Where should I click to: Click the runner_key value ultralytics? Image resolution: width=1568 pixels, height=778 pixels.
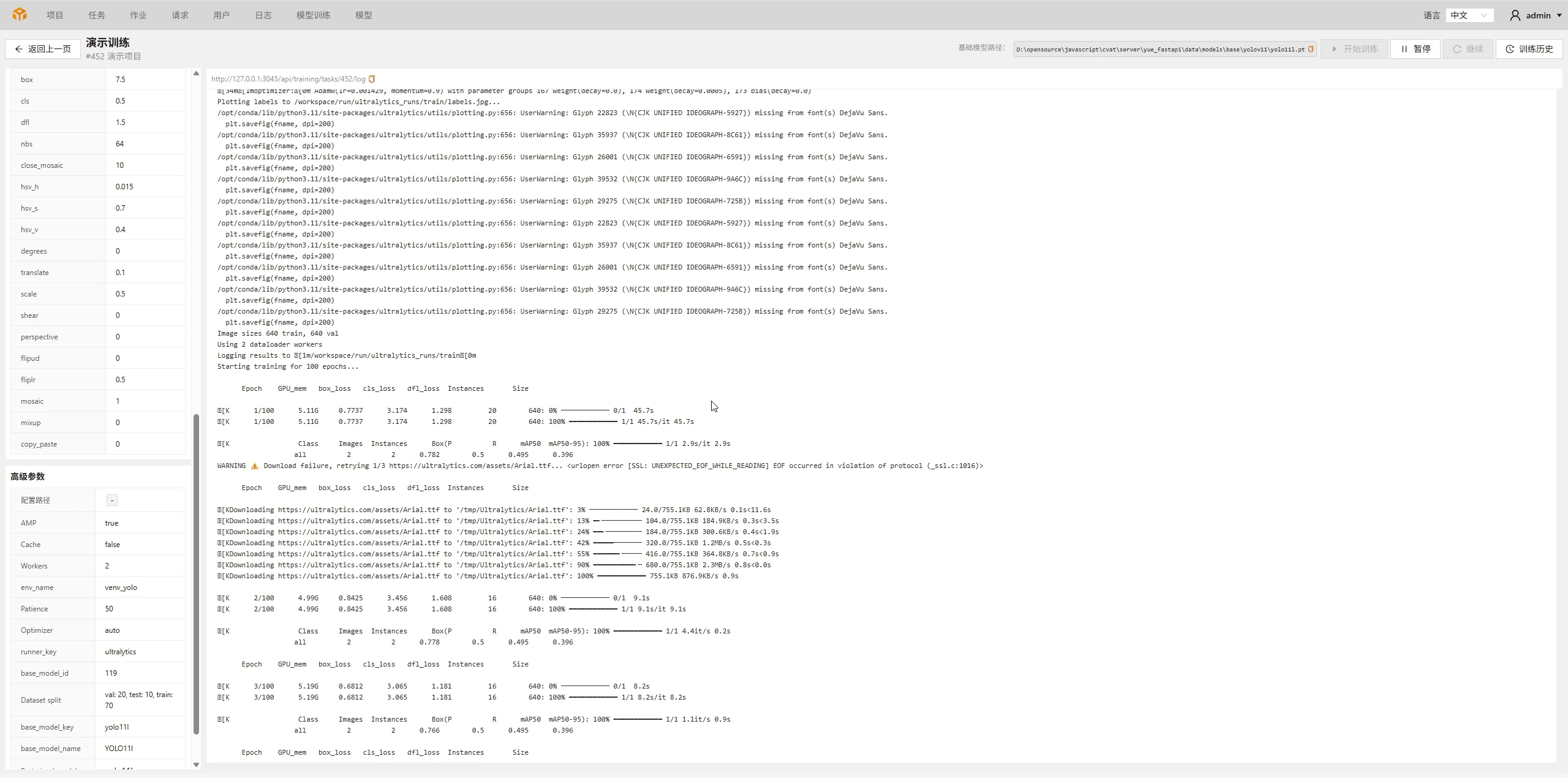(x=120, y=652)
